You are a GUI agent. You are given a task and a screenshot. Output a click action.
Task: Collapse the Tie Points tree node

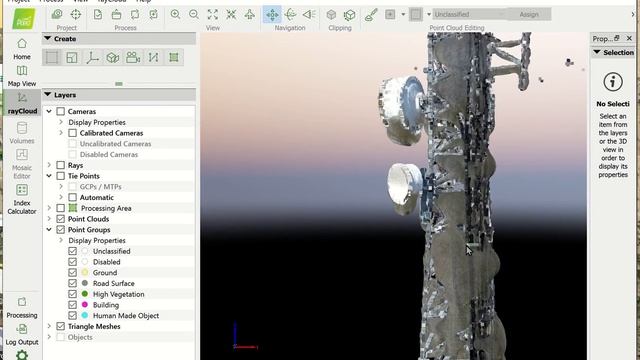pyautogui.click(x=49, y=176)
